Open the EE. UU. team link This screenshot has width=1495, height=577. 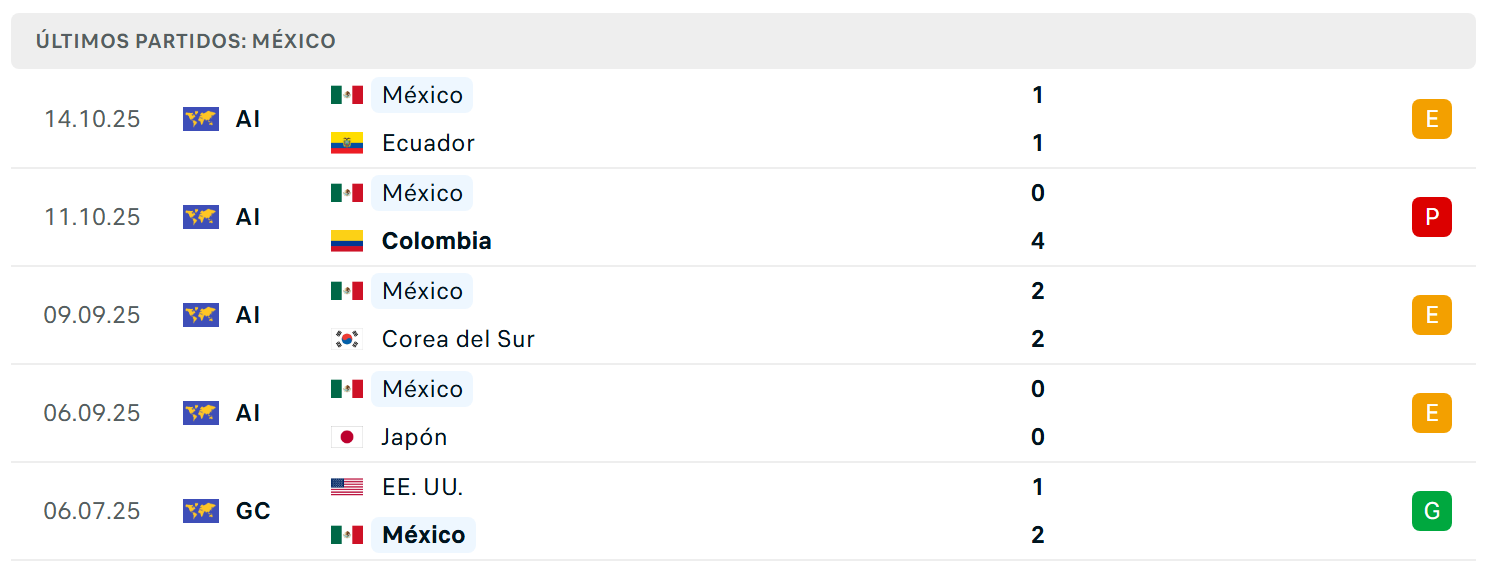(423, 487)
